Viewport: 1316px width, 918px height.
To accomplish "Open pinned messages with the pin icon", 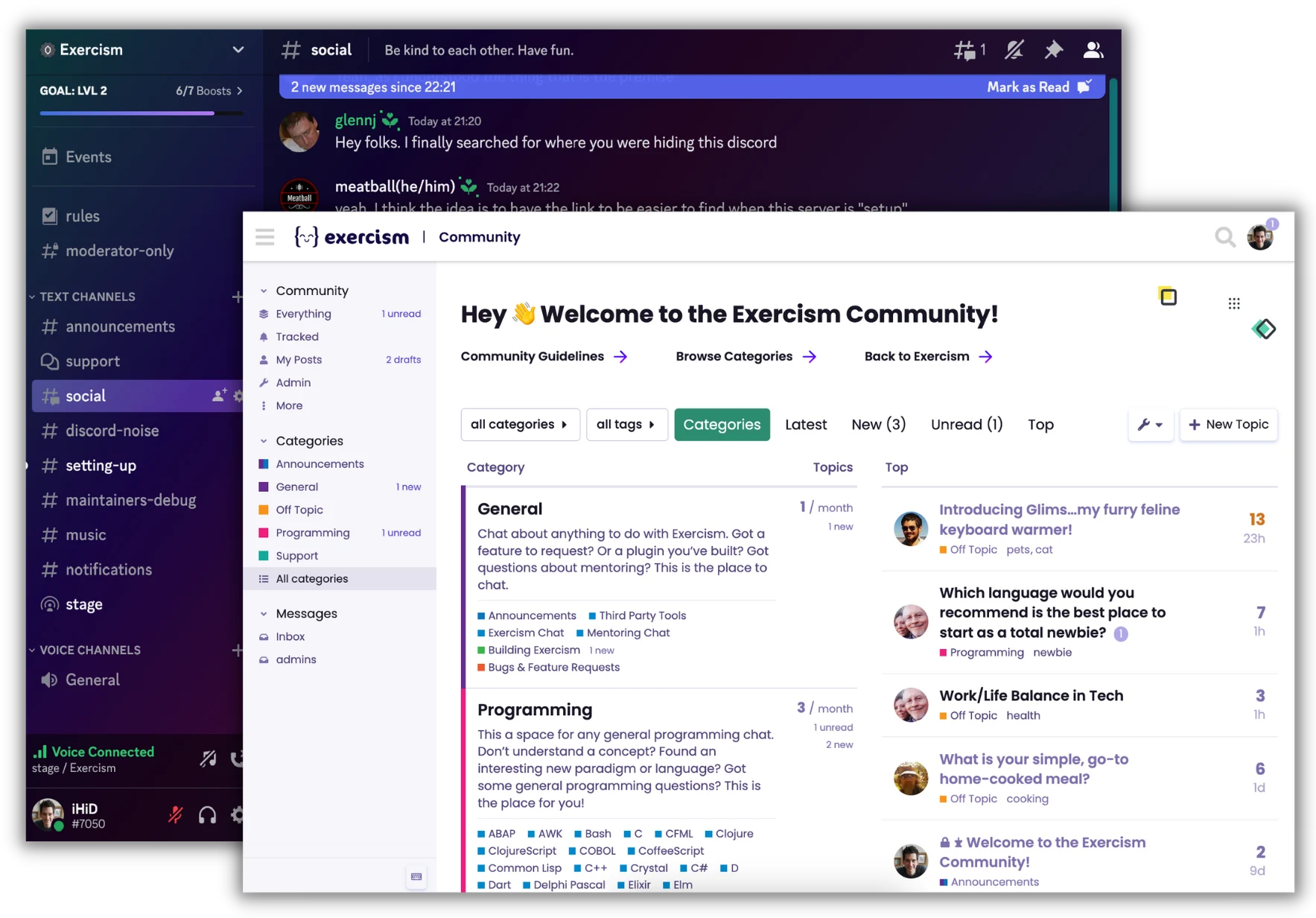I will [1053, 50].
